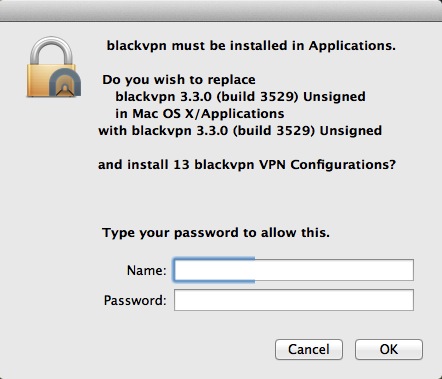Click the "in Mac OS X/Applications" line
Viewport: 442px width, 379px height.
(x=200, y=114)
